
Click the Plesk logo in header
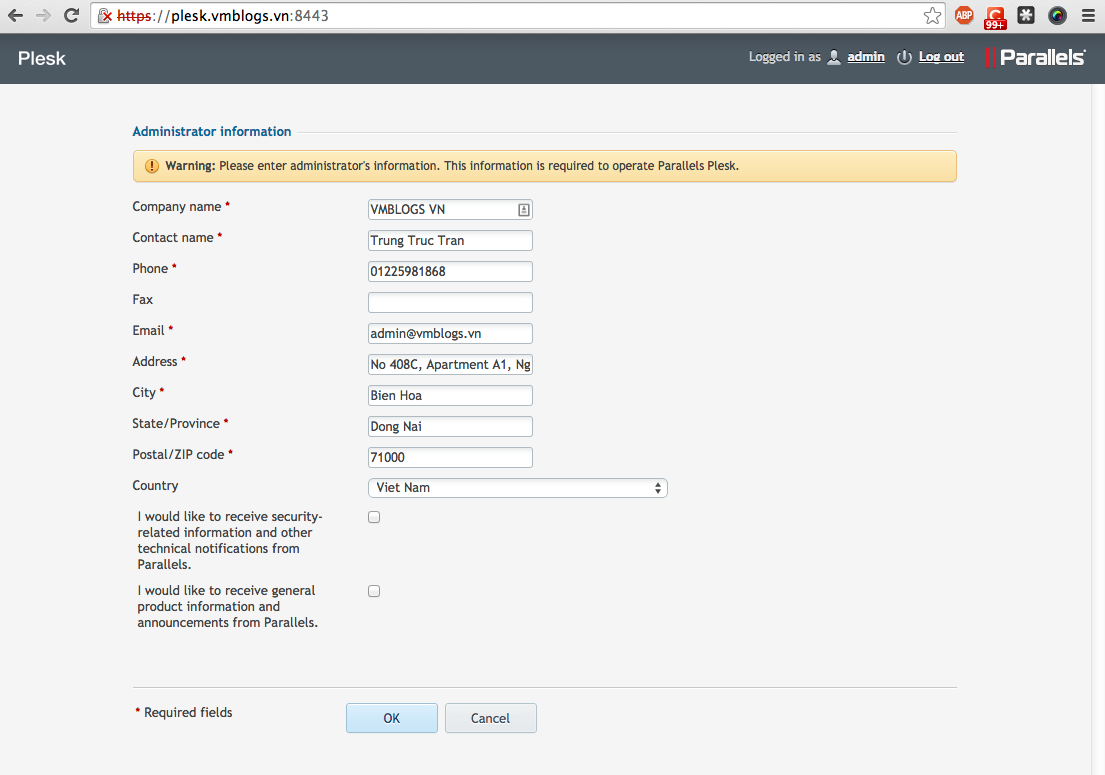42,58
